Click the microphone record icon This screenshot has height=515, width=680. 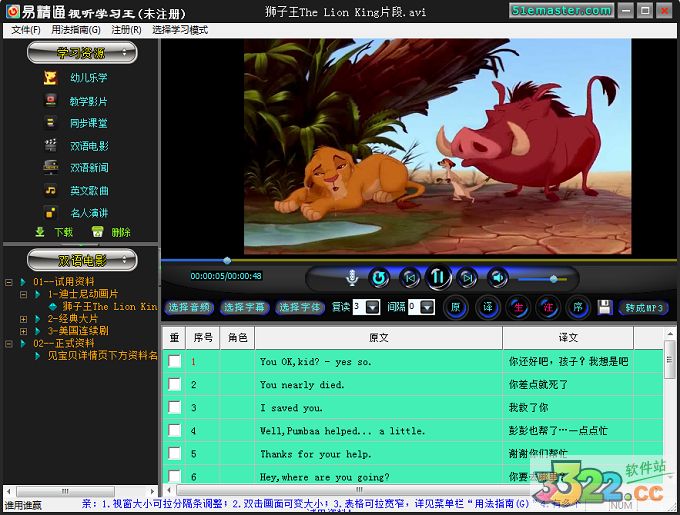pos(352,277)
